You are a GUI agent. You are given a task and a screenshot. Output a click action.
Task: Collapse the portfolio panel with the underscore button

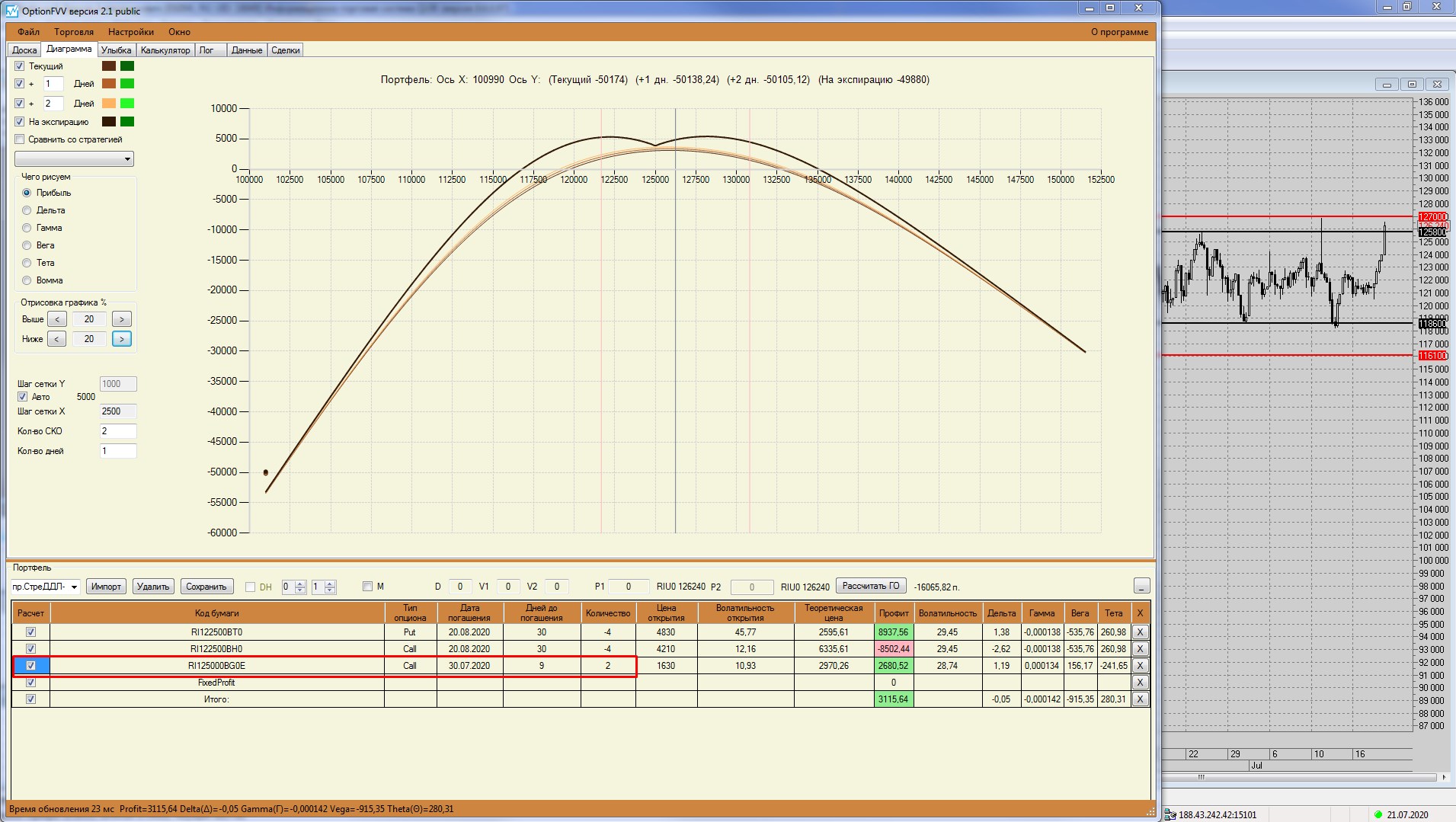1141,586
